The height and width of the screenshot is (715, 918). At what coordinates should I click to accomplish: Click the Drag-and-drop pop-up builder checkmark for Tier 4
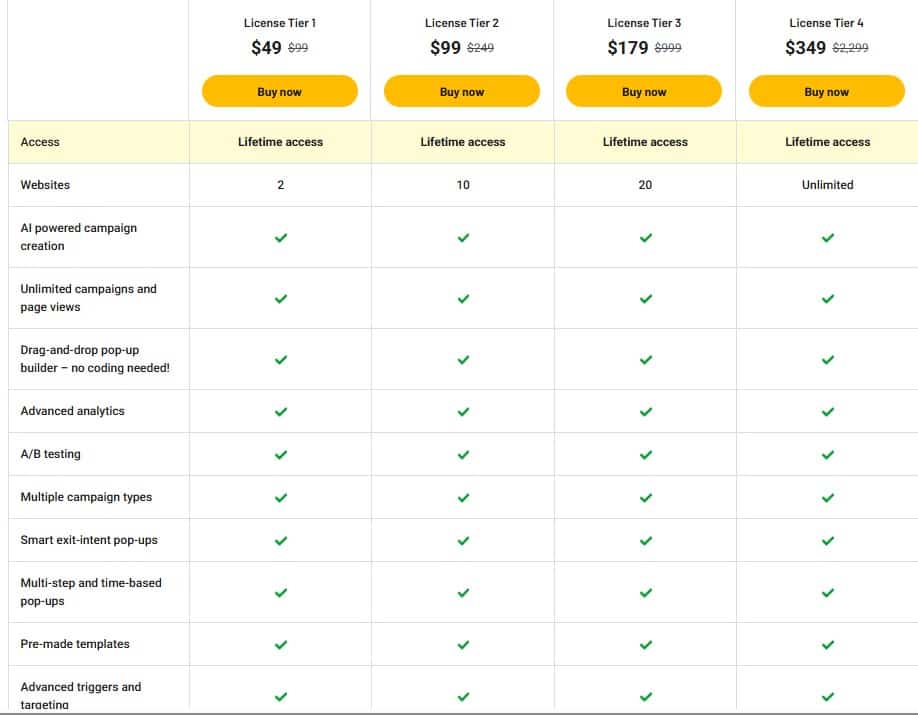tap(827, 358)
